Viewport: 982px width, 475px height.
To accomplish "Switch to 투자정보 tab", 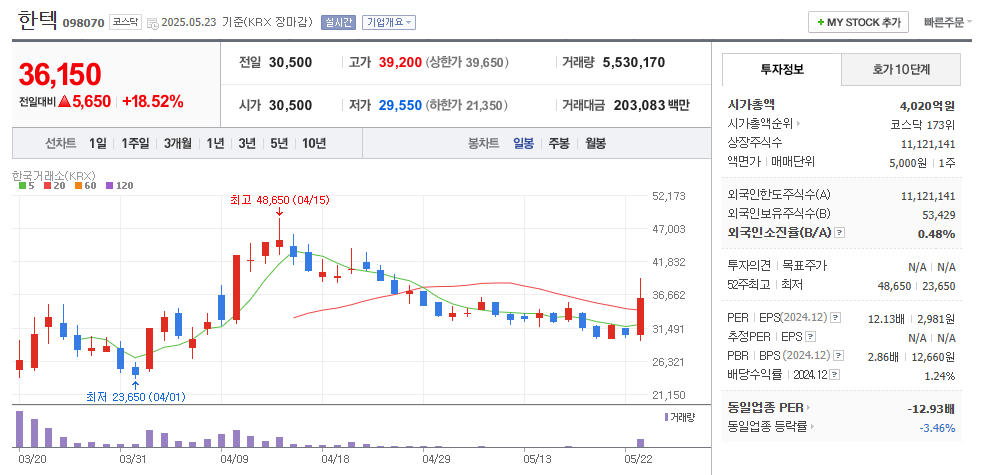I will 782,70.
